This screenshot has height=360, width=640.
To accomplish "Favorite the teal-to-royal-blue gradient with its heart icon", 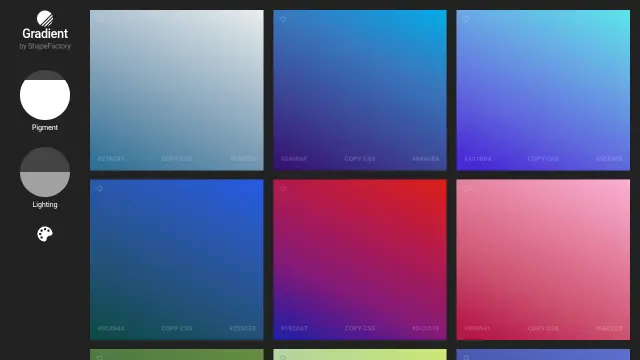I will point(100,189).
